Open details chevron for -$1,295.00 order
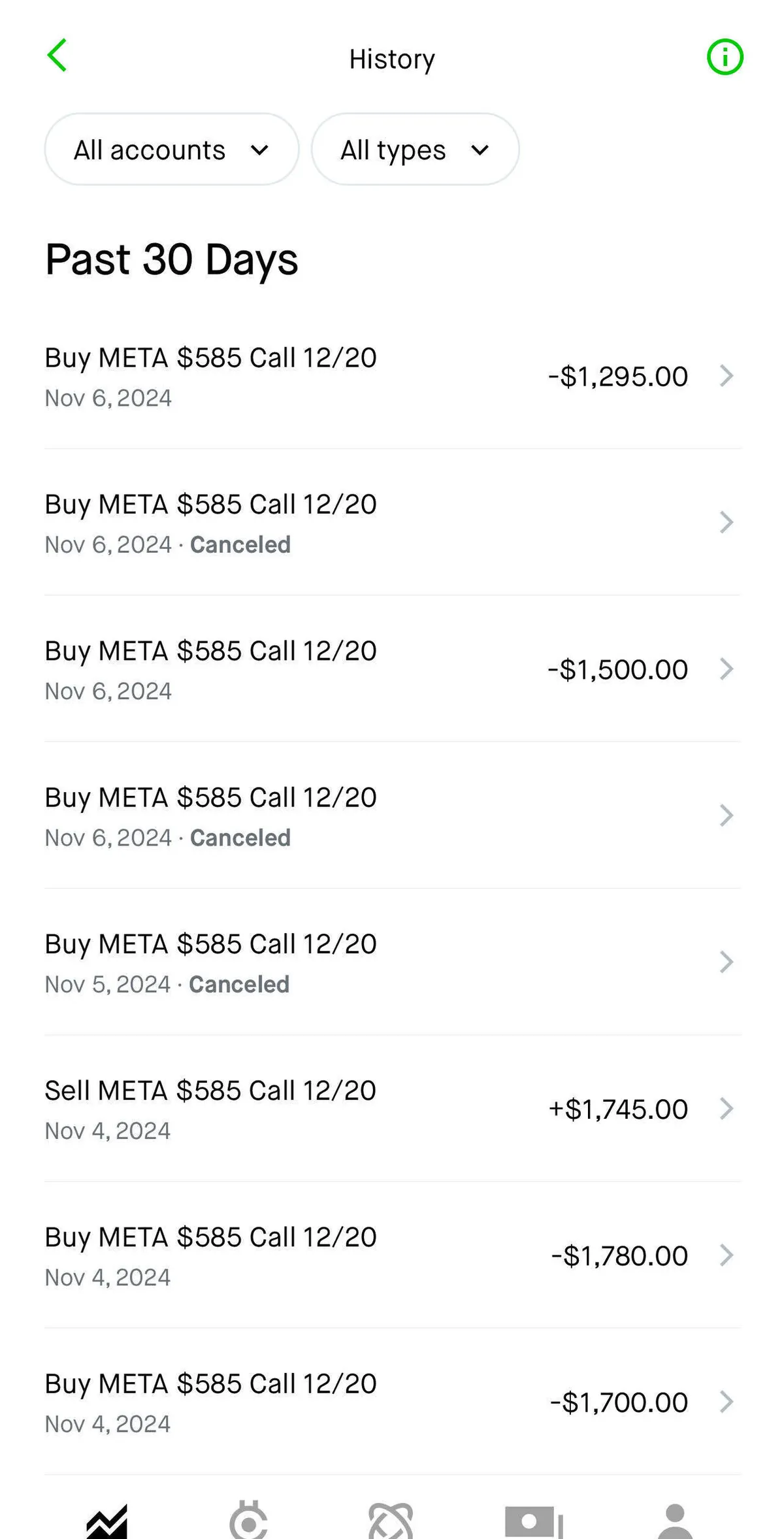Image resolution: width=784 pixels, height=1539 pixels. [726, 376]
